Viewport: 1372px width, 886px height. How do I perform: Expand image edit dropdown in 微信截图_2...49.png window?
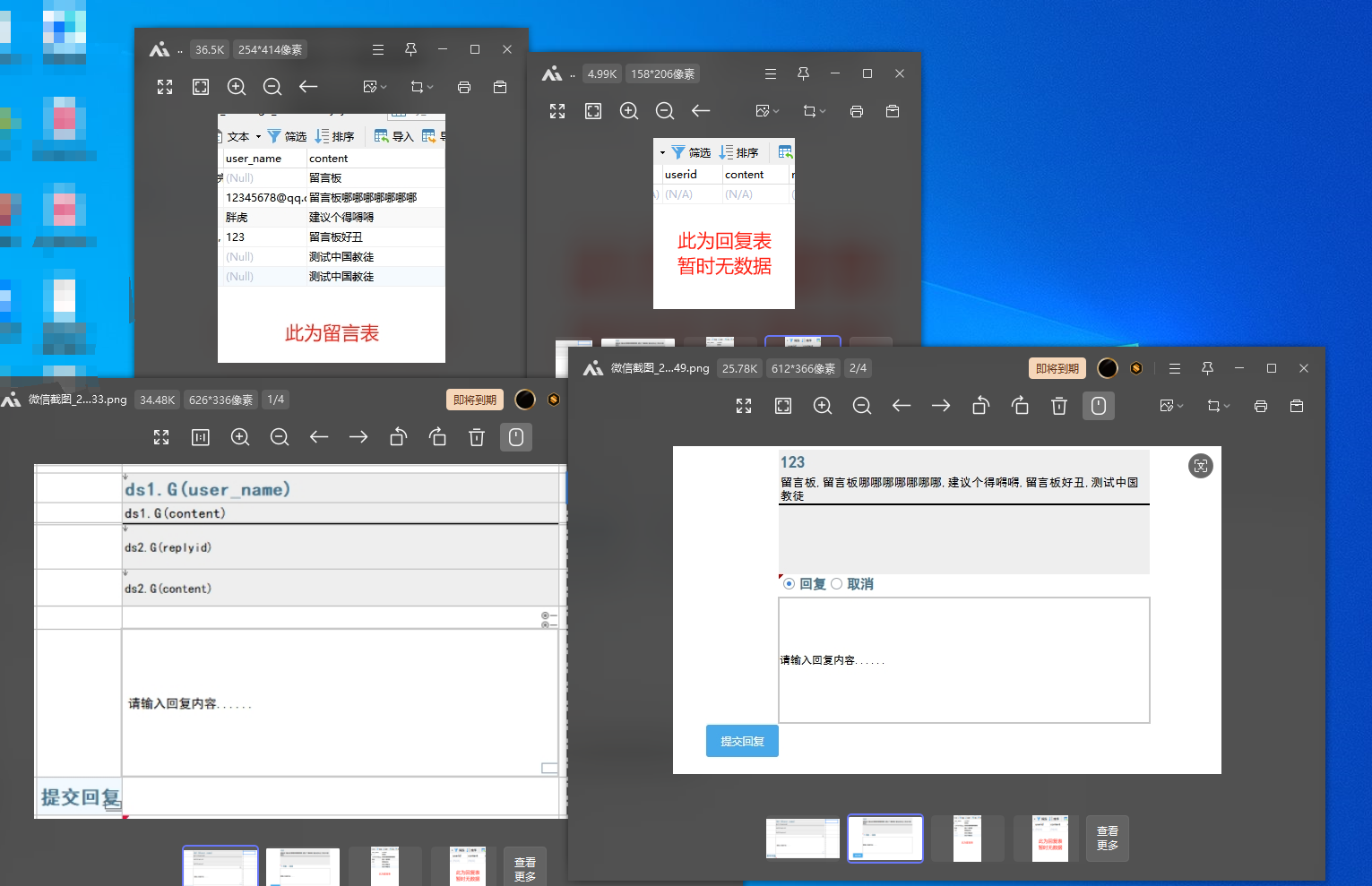(1171, 406)
